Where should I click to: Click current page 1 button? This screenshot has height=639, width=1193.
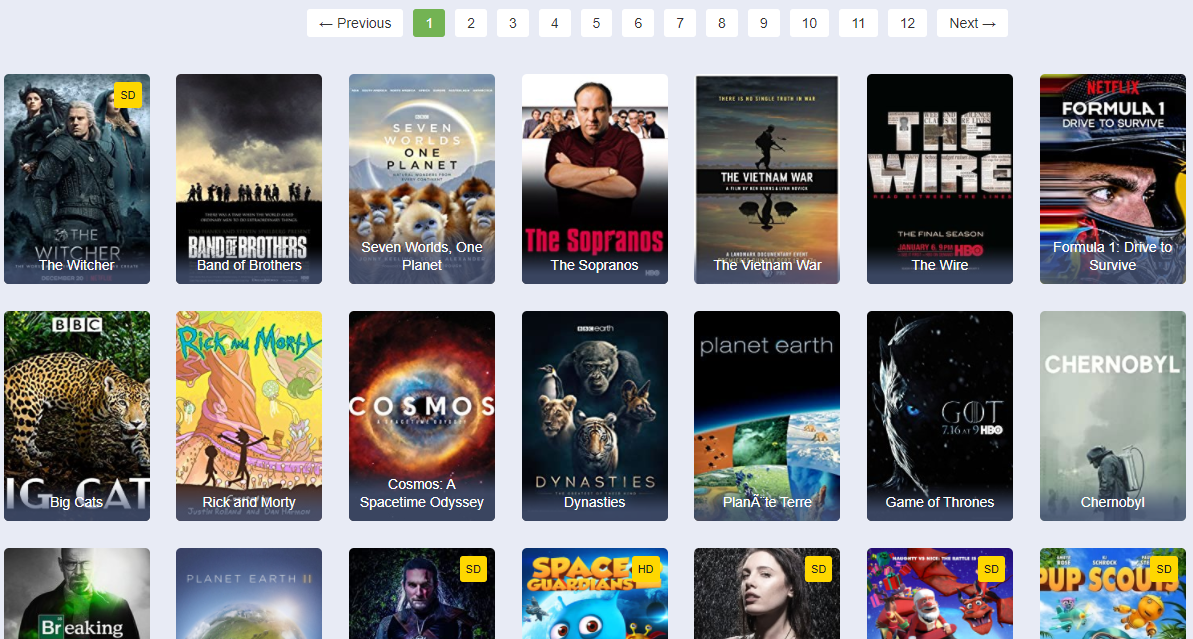(428, 23)
